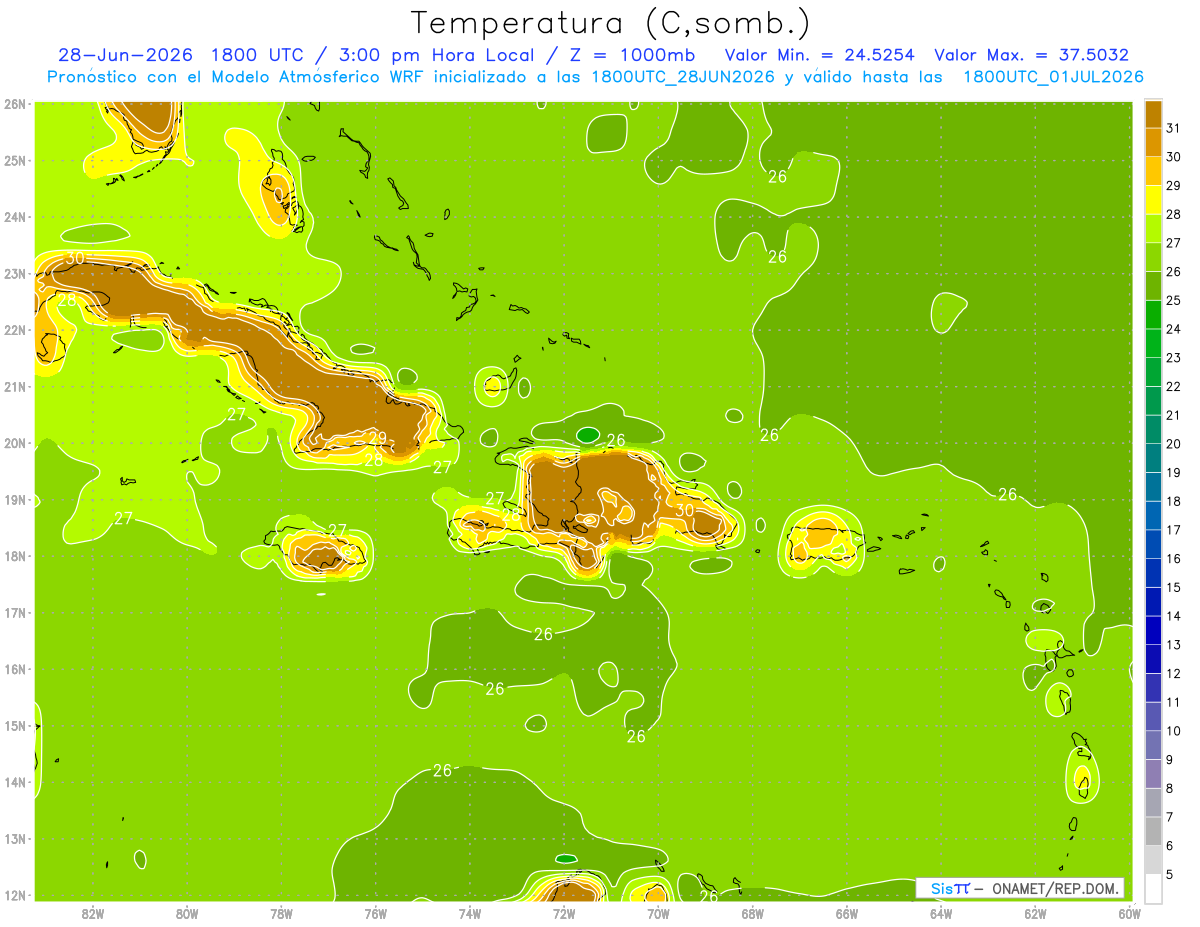1200x927 pixels.
Task: Click the yellow legend swatch between 28 and 29
Action: (x=1153, y=200)
